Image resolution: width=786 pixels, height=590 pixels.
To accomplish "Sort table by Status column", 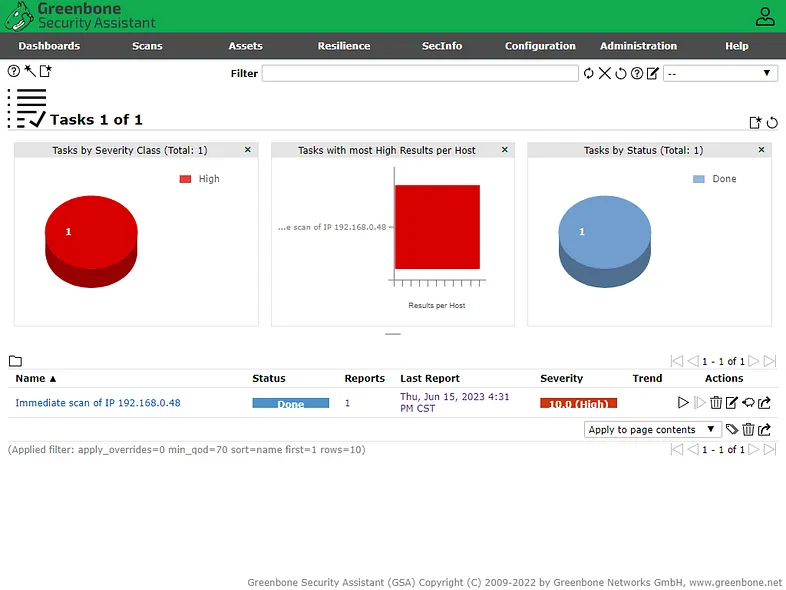I will [x=269, y=378].
